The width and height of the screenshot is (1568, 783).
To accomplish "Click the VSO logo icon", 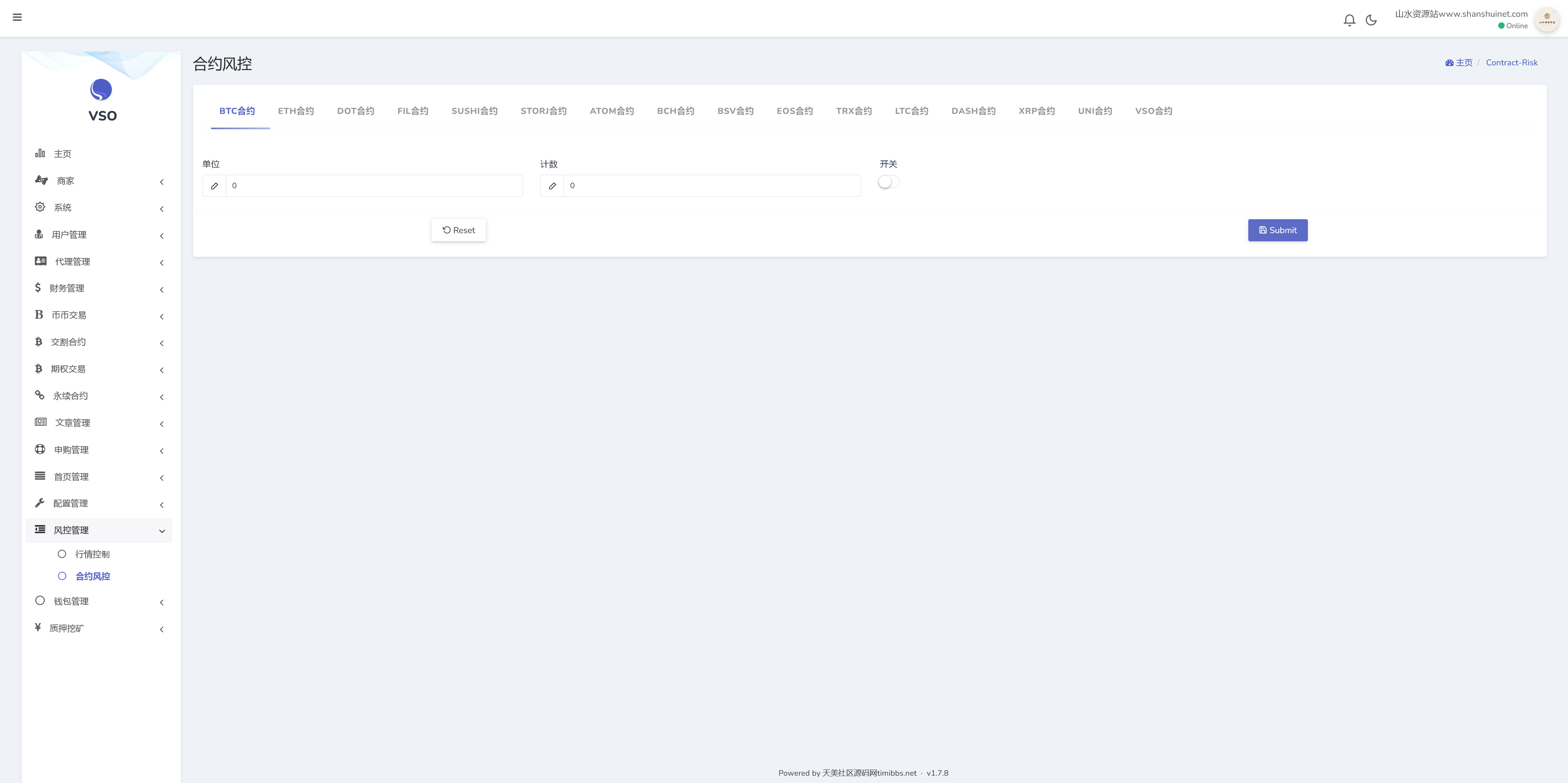I will tap(101, 90).
